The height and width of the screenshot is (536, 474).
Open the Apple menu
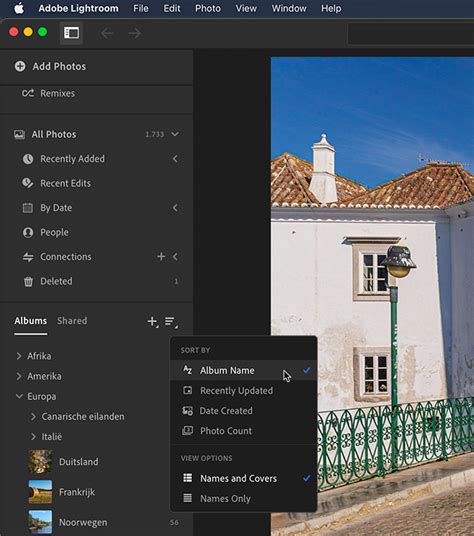[x=19, y=8]
